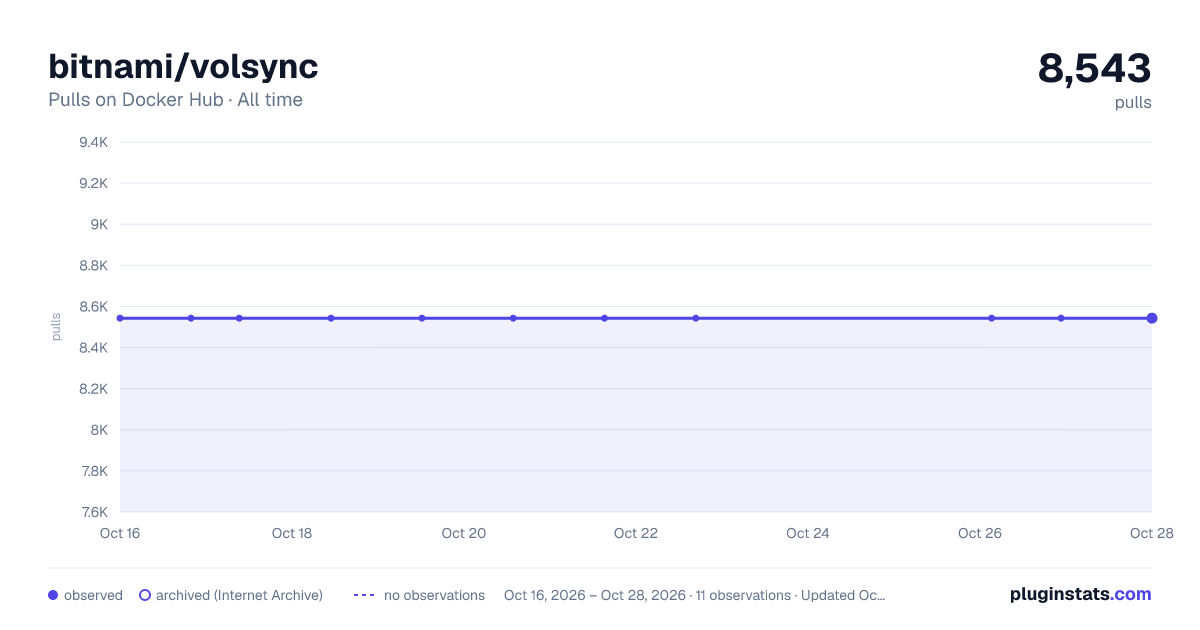This screenshot has height=630, width=1200.
Task: Click the "Oct 24" x-axis label
Action: 808,533
